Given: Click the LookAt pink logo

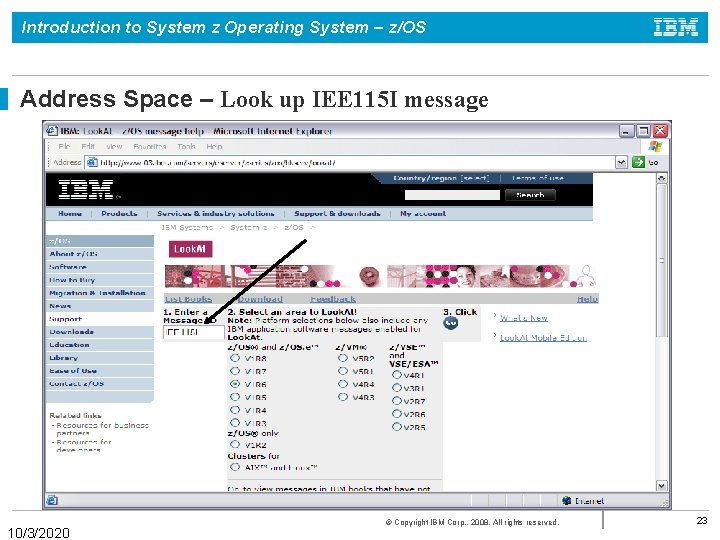Looking at the screenshot, I should pos(190,249).
